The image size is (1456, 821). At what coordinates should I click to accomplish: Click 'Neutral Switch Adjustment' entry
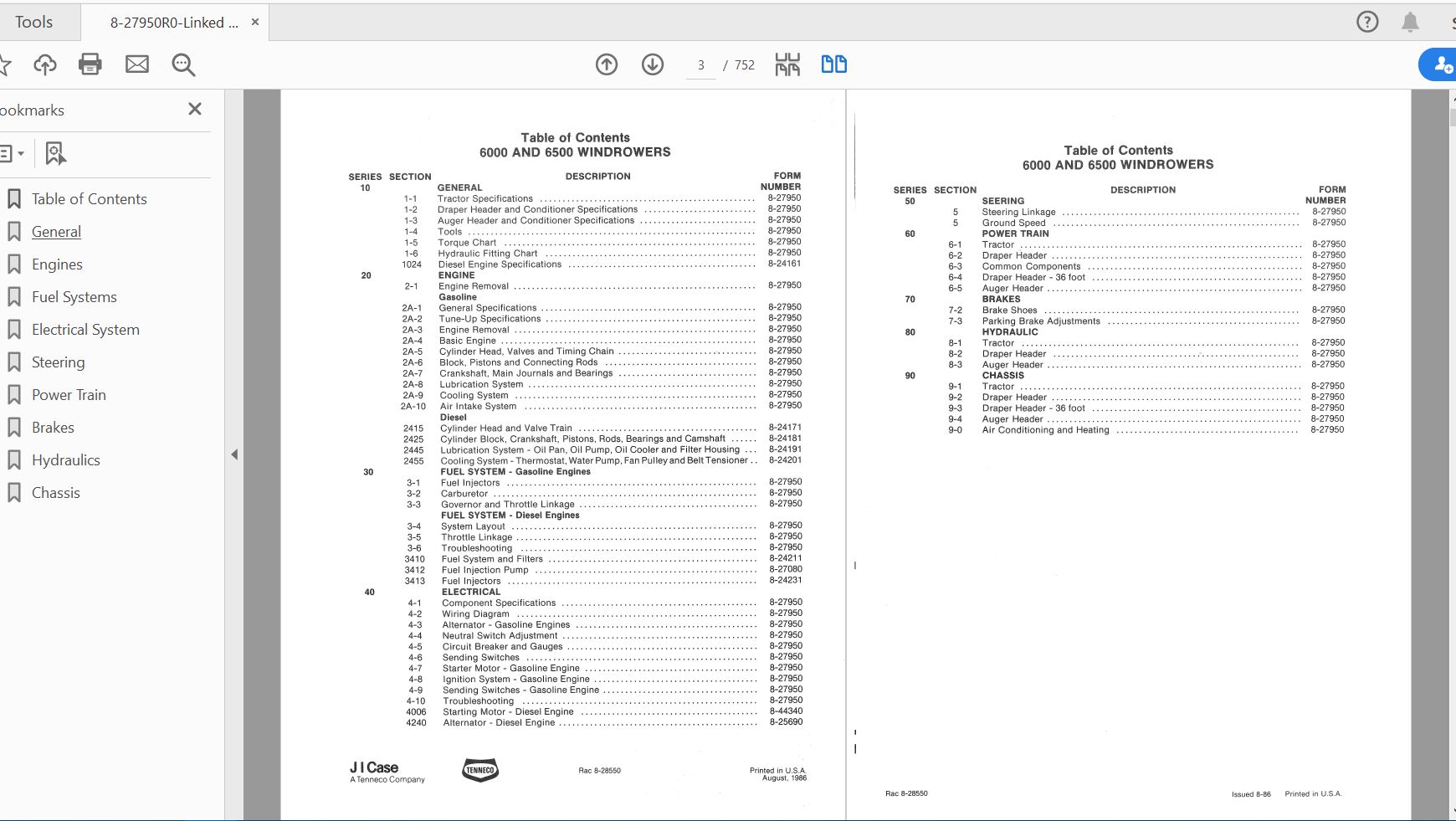(500, 636)
